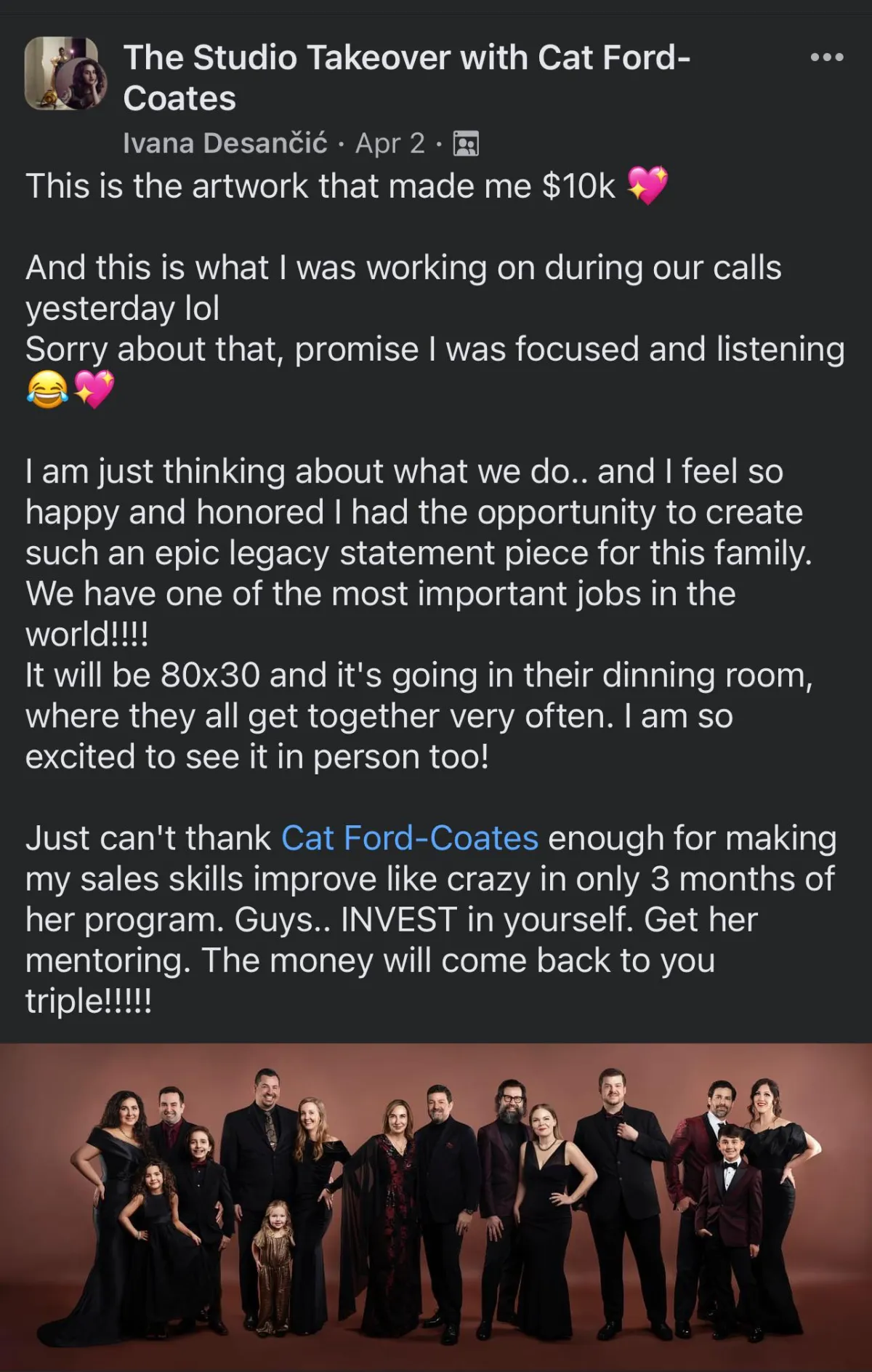
Task: Click the sparkling heart beside the laughing emoji
Action: click(x=94, y=390)
